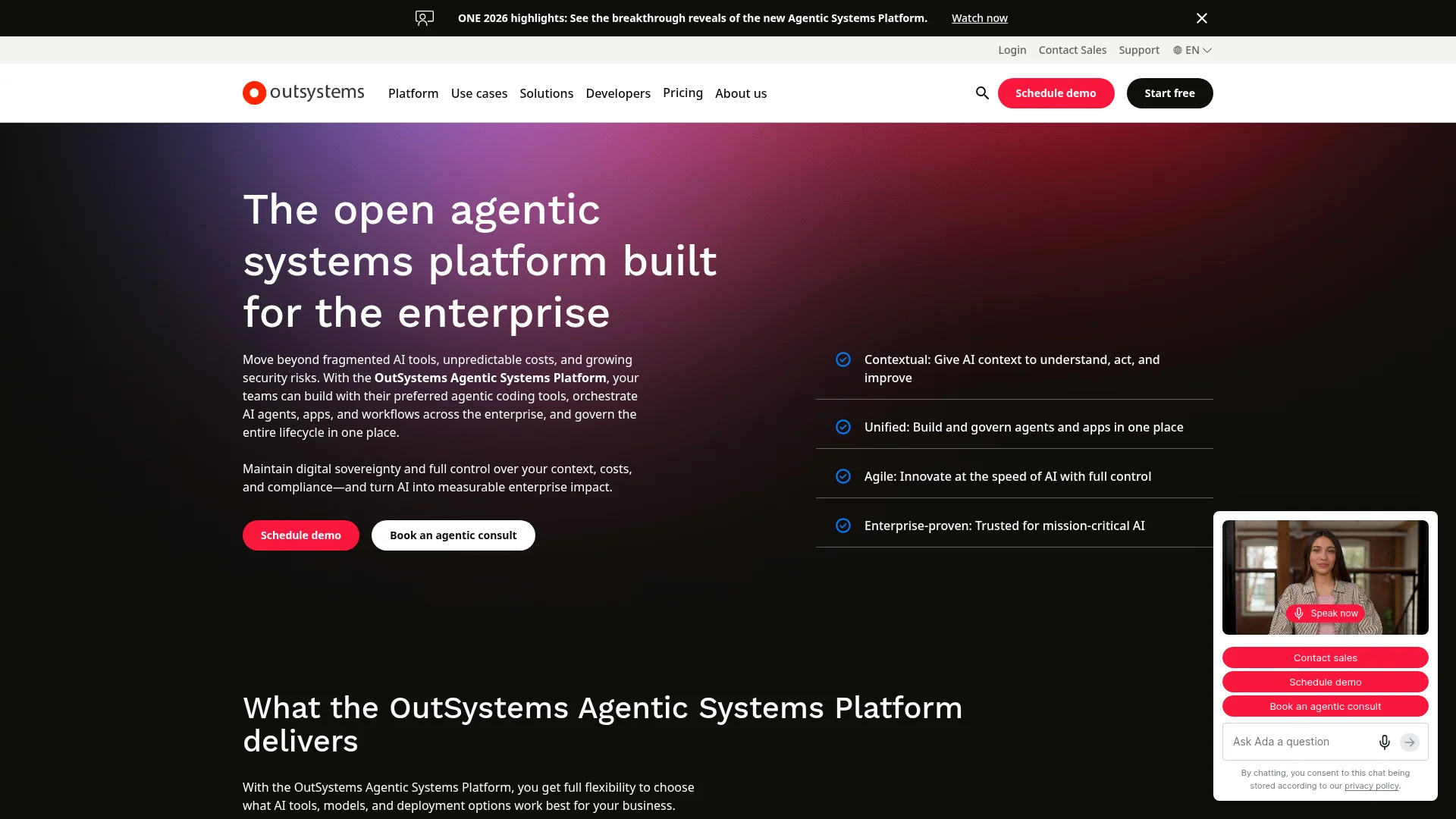Click Book an agentic consult in Ada widget
This screenshot has height=819, width=1456.
(x=1326, y=706)
